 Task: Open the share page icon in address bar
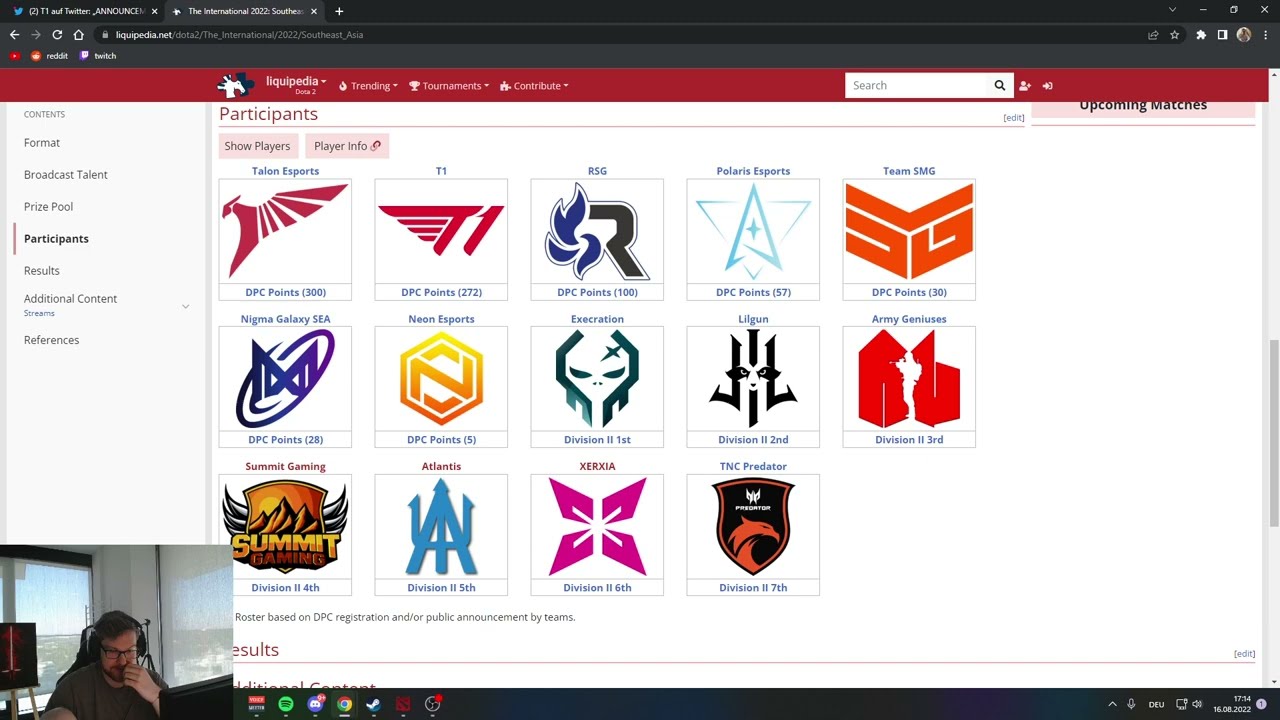click(1153, 35)
